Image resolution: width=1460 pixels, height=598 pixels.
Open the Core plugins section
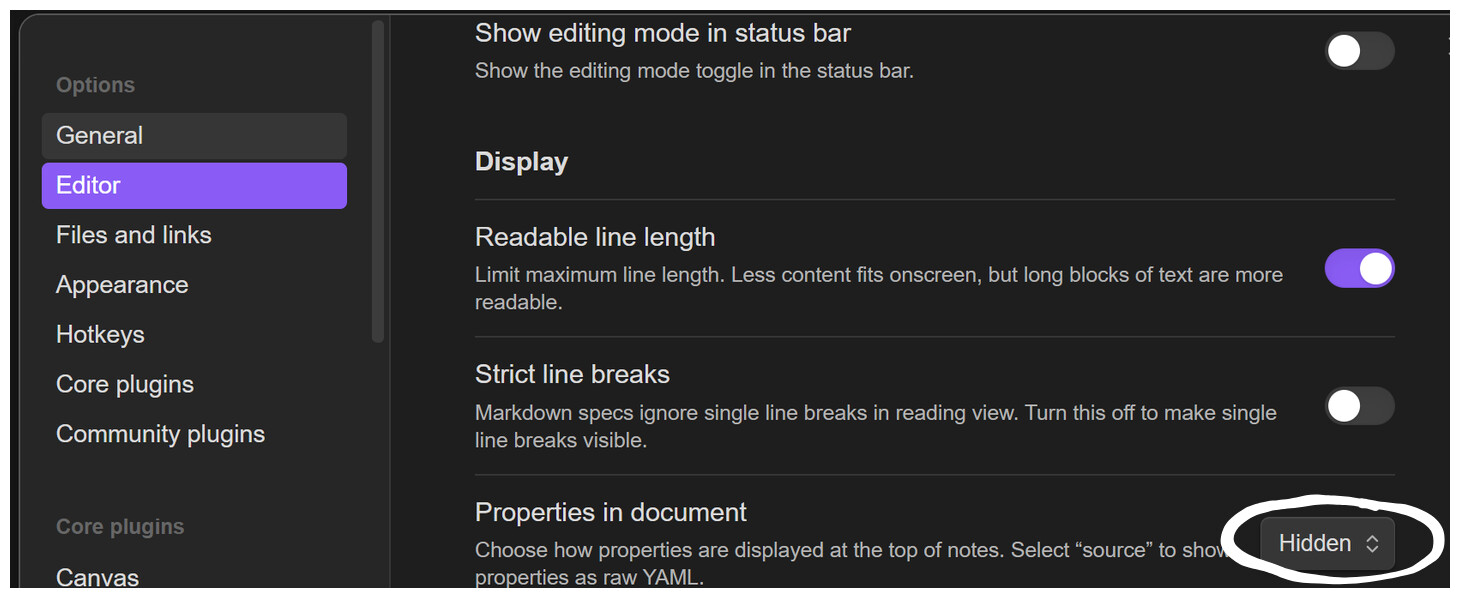pos(125,383)
